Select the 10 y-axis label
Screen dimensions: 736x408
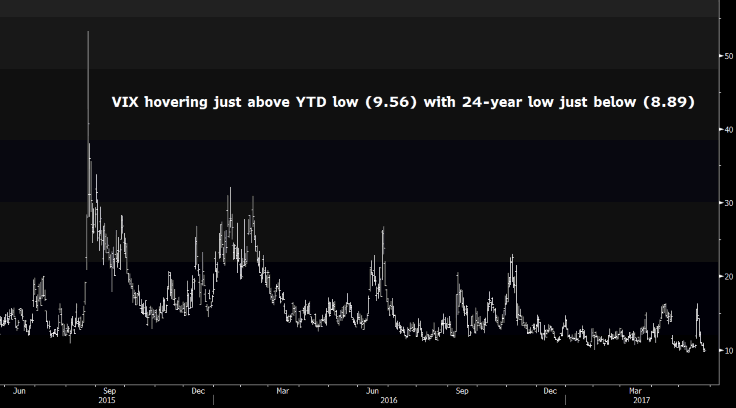point(728,350)
